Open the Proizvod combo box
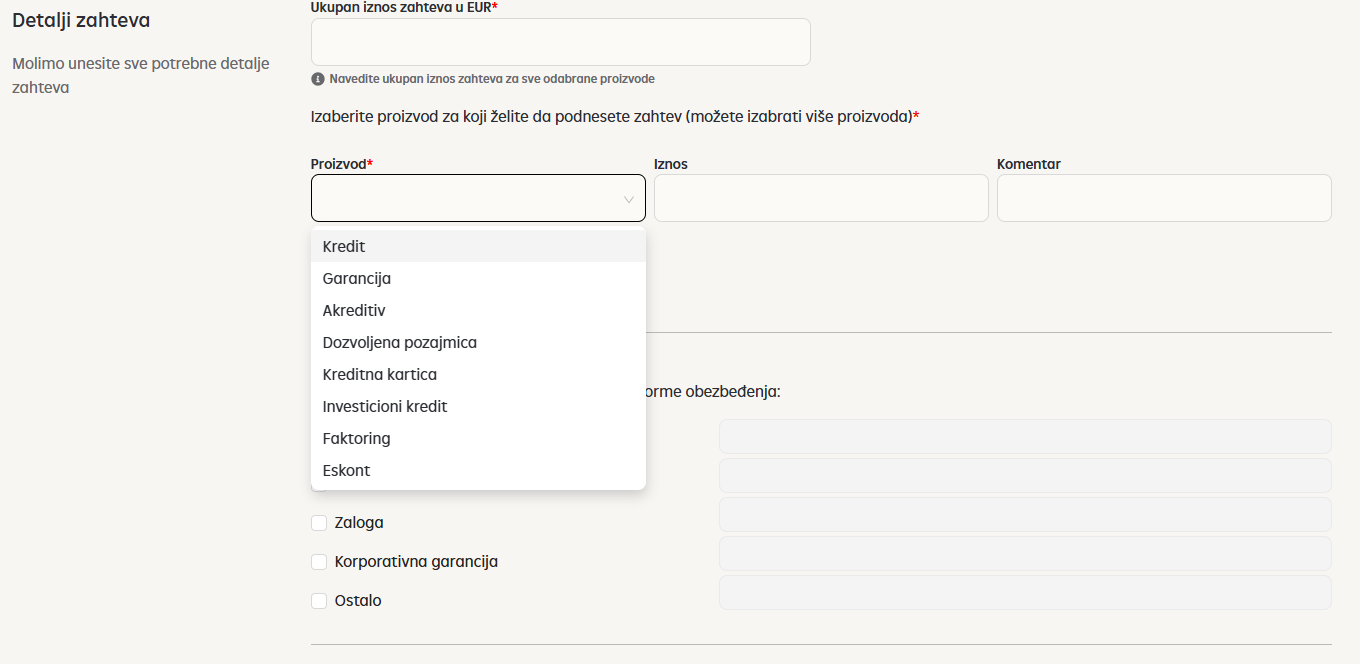 478,198
